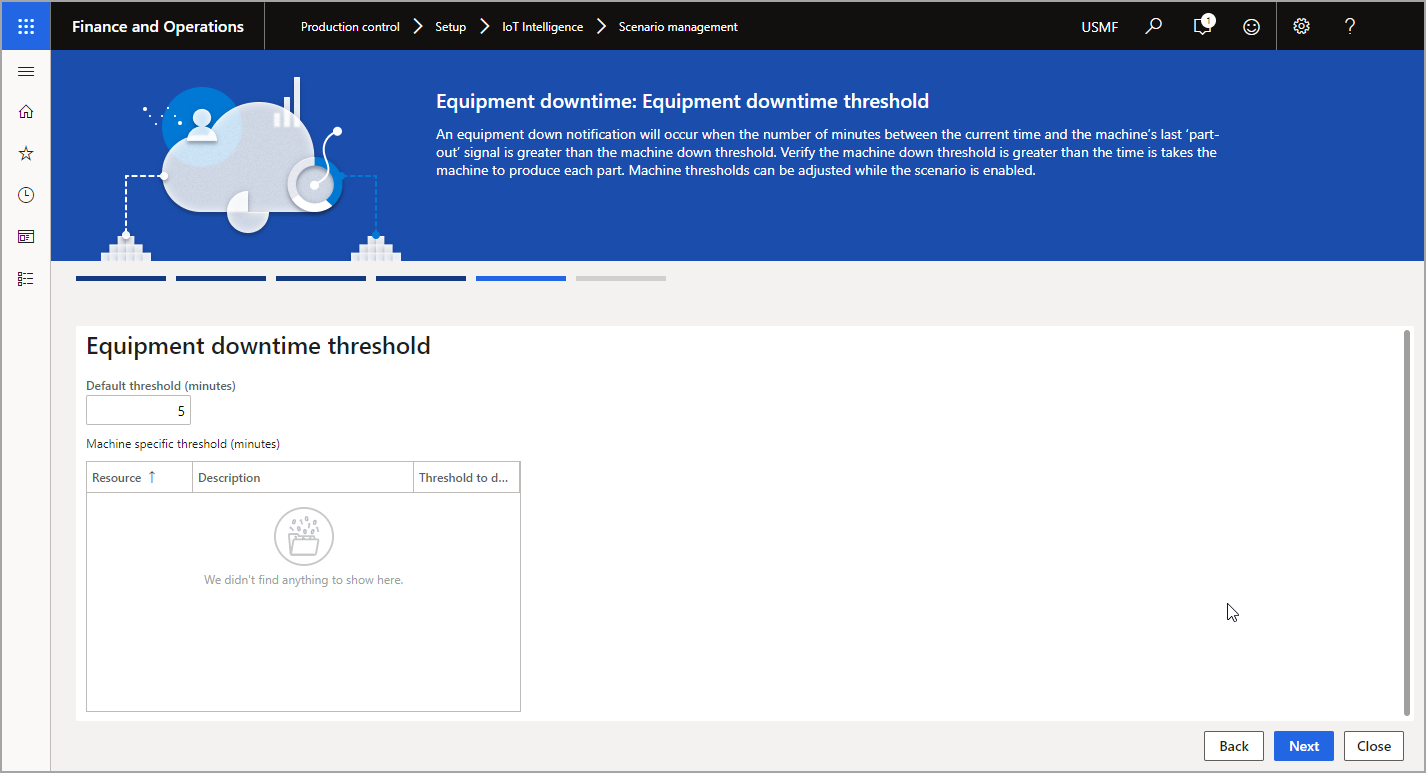The width and height of the screenshot is (1426, 773).
Task: Click Finance and Operations title
Action: click(x=158, y=27)
